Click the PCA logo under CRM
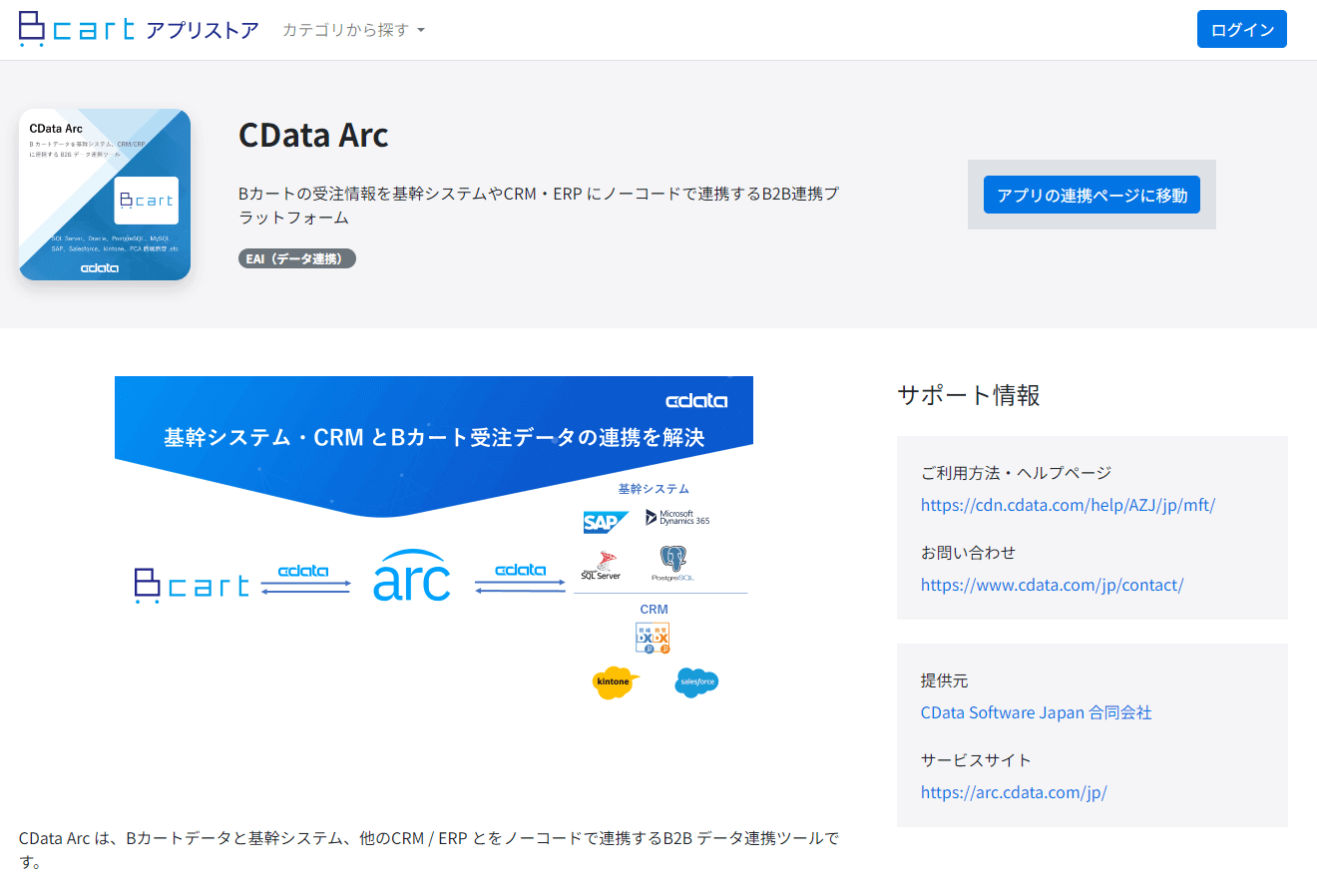 pyautogui.click(x=653, y=638)
